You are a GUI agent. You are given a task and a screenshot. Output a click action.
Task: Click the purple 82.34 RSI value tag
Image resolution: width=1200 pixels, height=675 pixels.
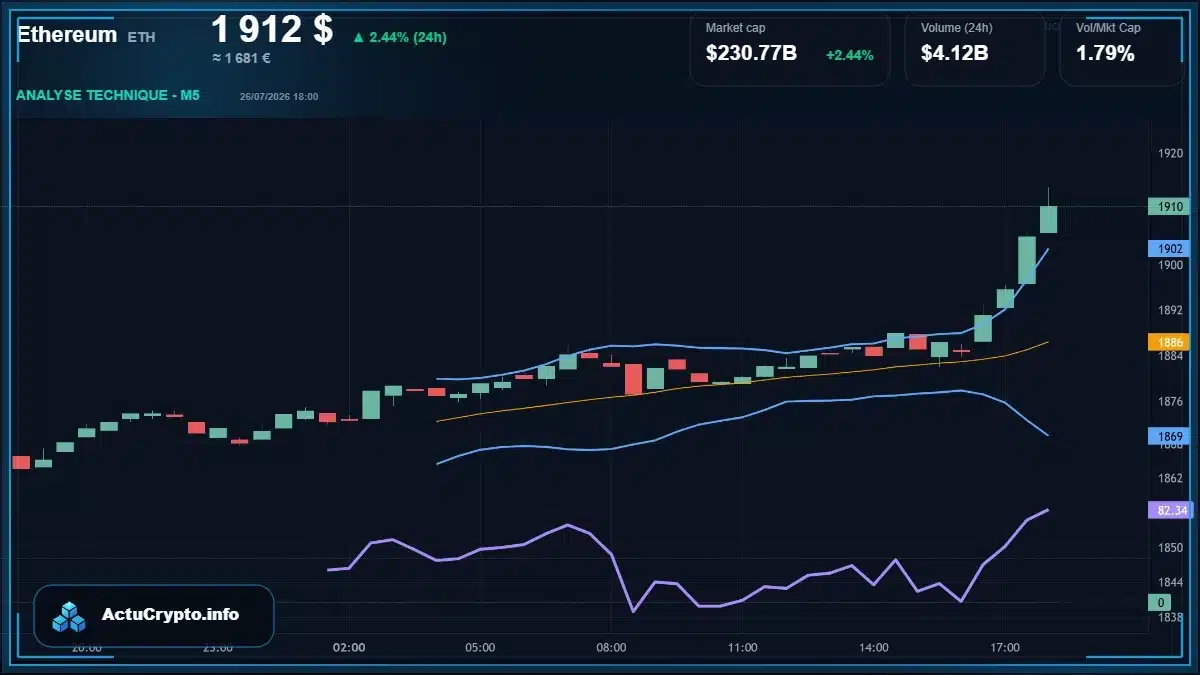1168,510
